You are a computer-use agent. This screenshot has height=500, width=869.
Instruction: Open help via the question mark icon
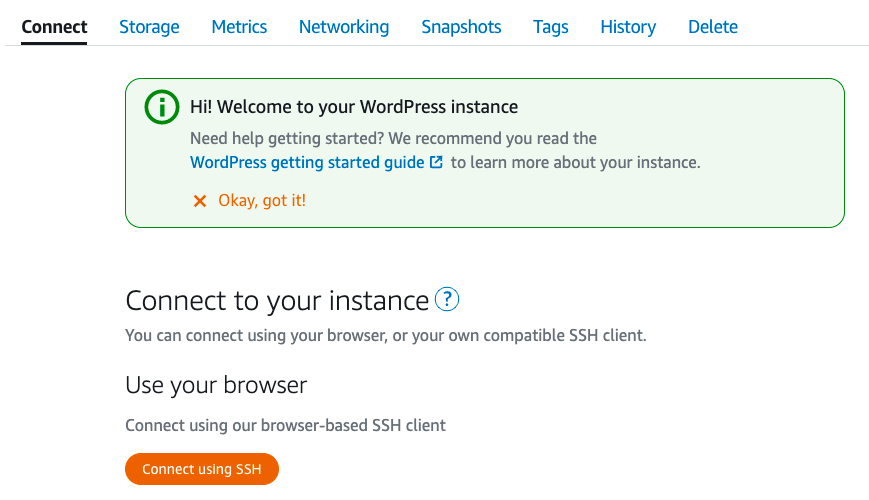tap(447, 299)
